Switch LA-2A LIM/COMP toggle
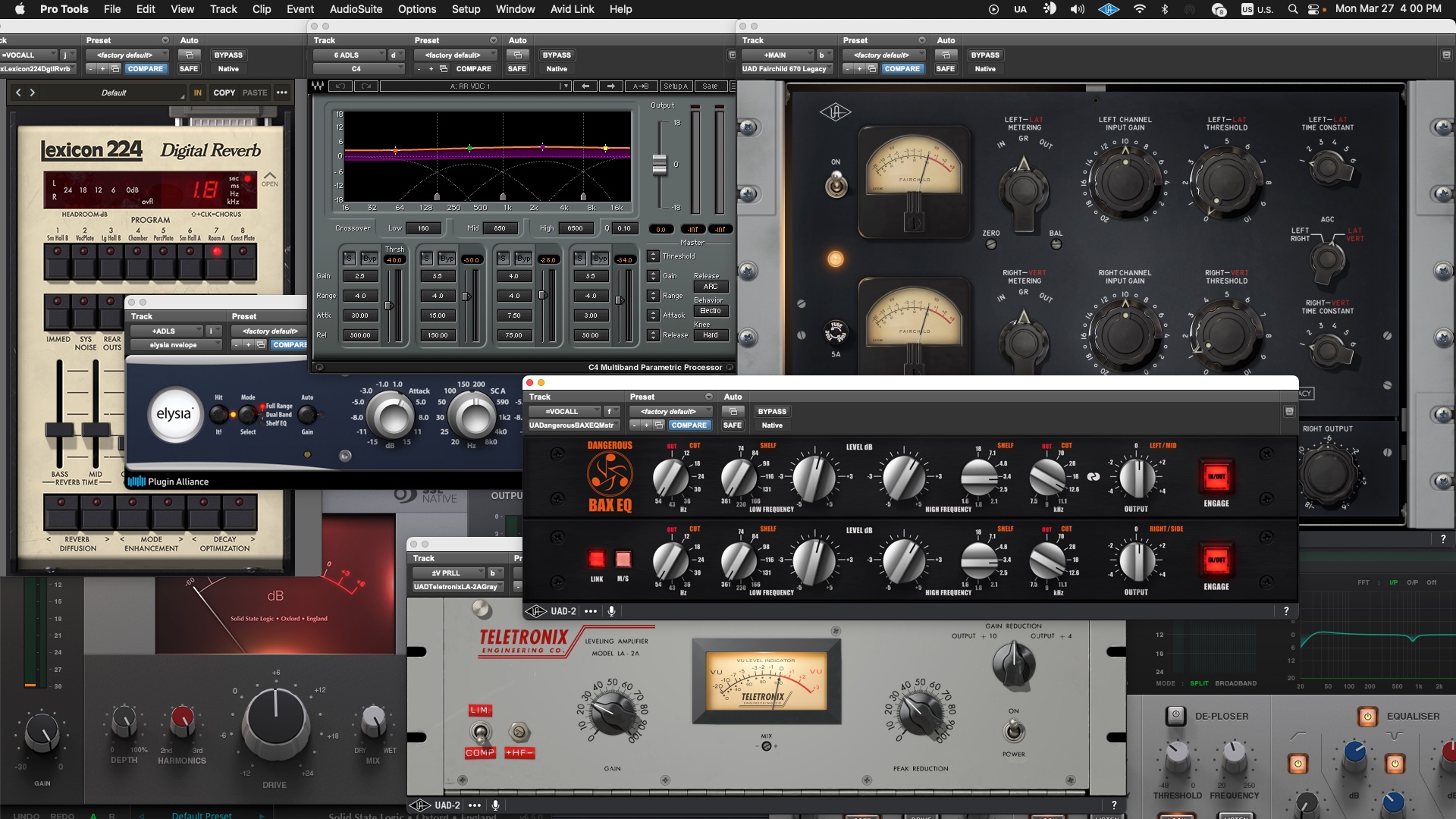Image resolution: width=1456 pixels, height=819 pixels. (480, 733)
